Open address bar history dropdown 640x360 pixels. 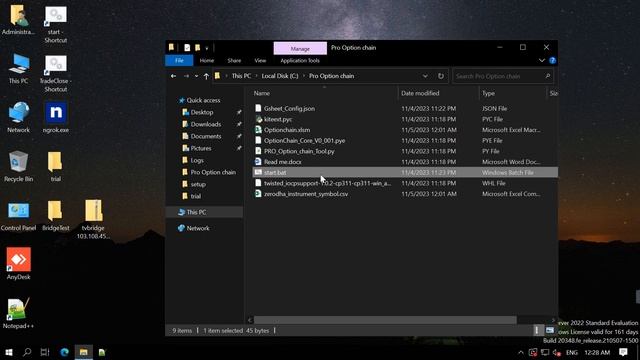point(425,76)
